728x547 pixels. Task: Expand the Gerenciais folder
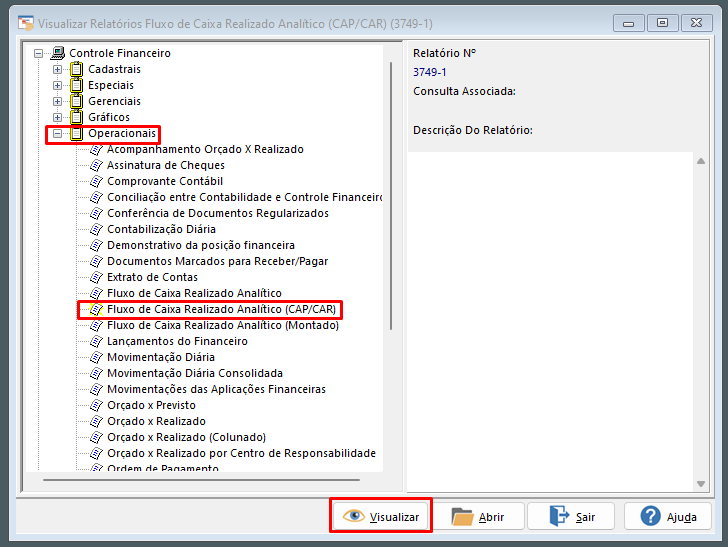tap(57, 102)
